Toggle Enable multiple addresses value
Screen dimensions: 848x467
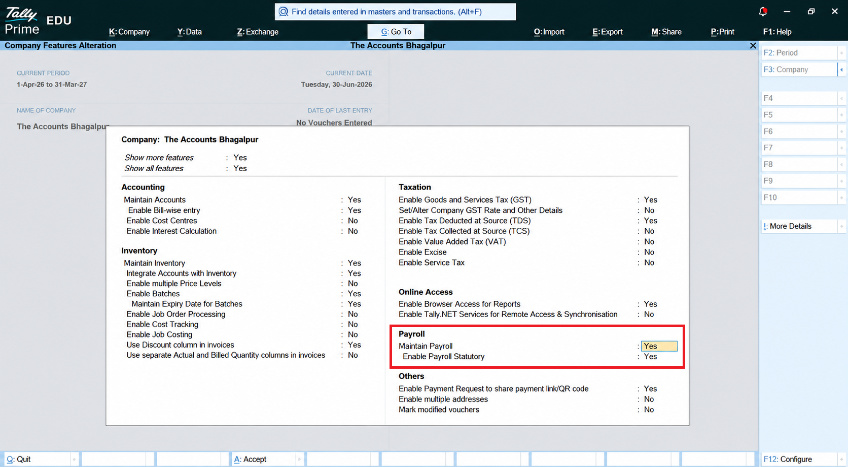point(649,399)
